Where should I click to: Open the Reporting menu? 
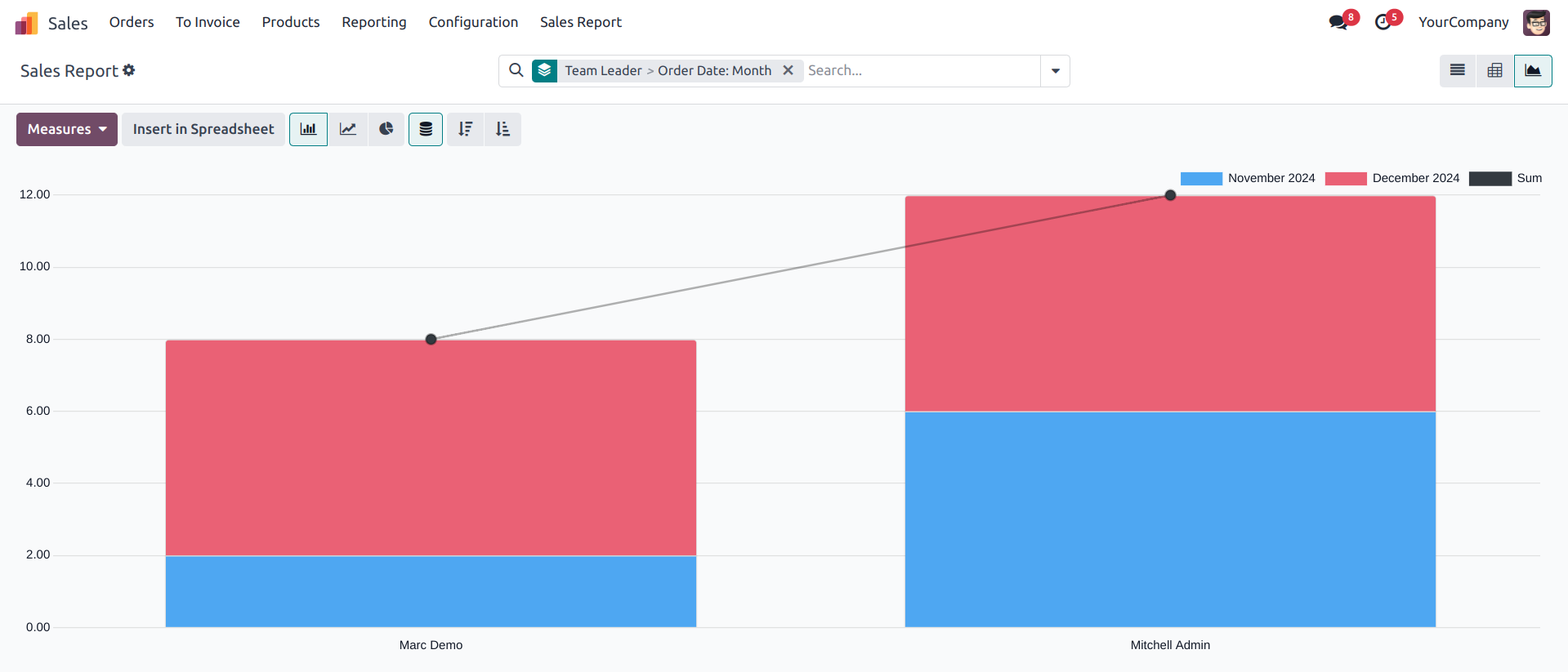click(373, 22)
